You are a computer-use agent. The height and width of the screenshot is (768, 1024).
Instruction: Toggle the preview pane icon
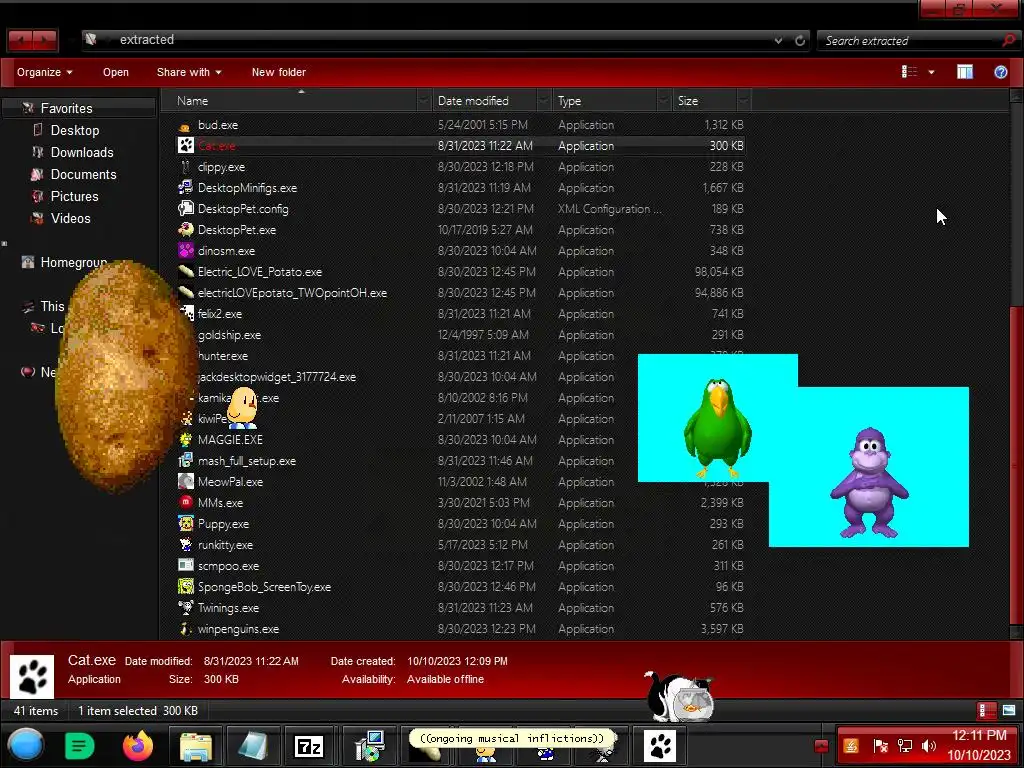[x=965, y=72]
